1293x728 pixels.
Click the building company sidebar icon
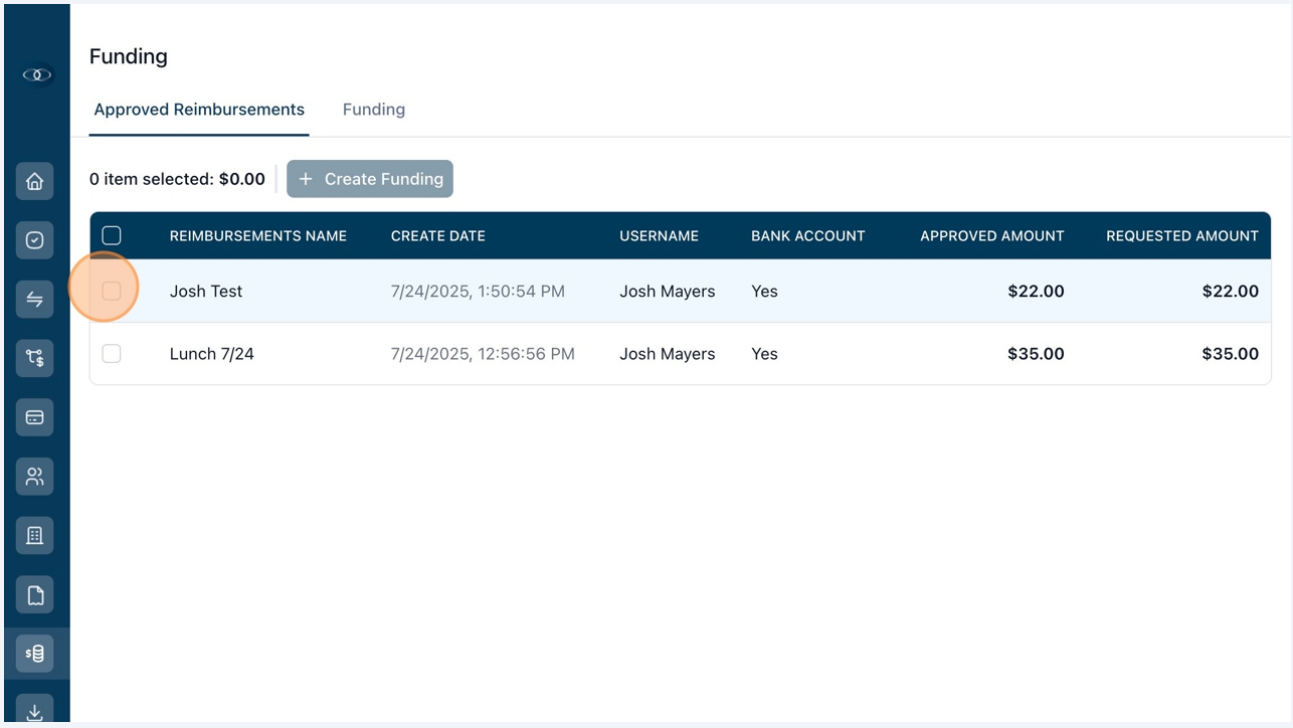pyautogui.click(x=35, y=535)
